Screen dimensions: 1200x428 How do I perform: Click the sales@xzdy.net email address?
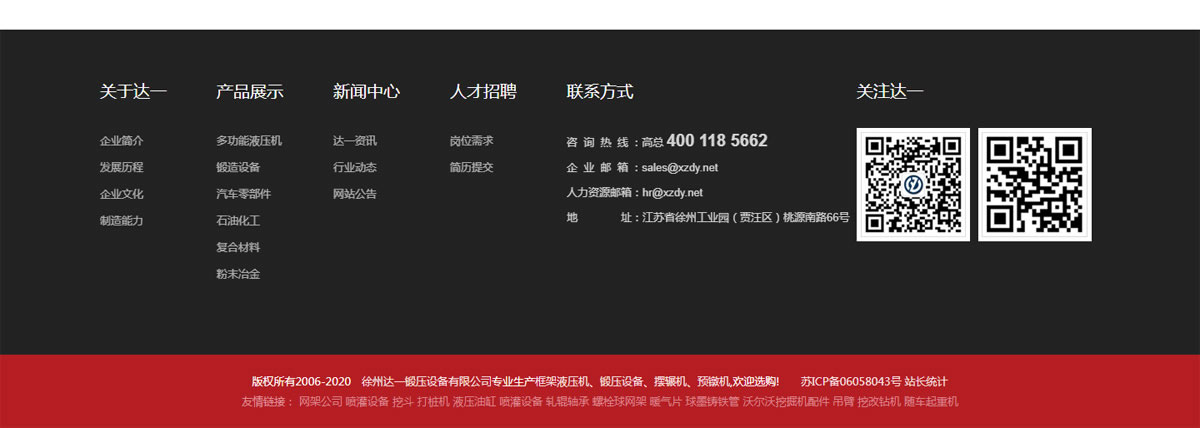(x=680, y=168)
